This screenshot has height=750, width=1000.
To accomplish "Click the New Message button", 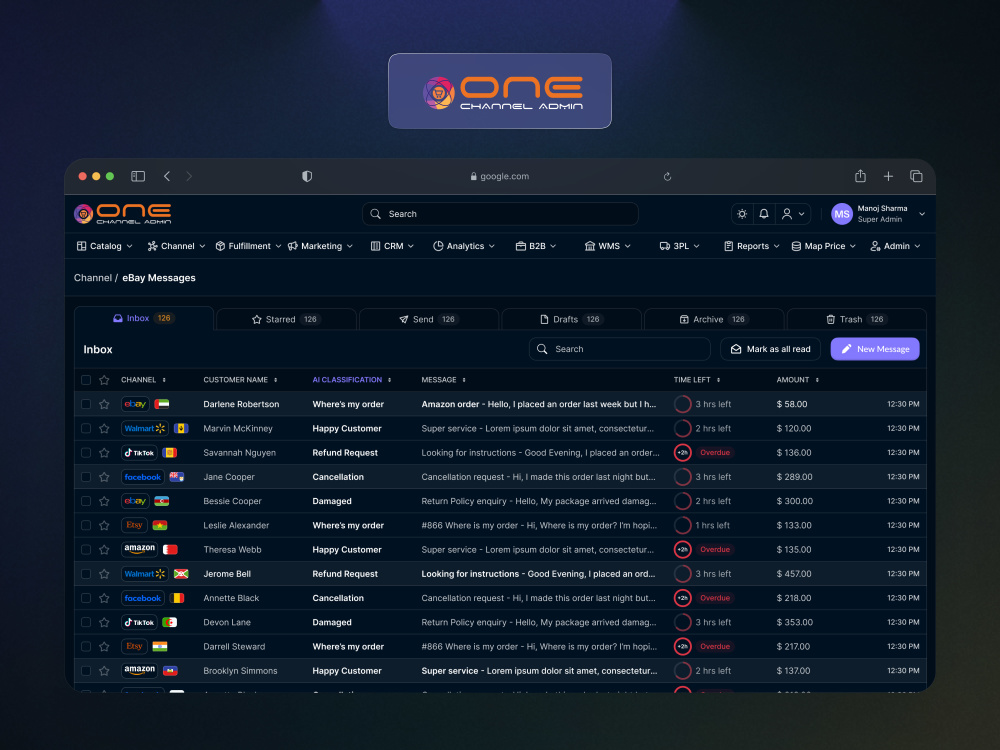I will (x=874, y=349).
